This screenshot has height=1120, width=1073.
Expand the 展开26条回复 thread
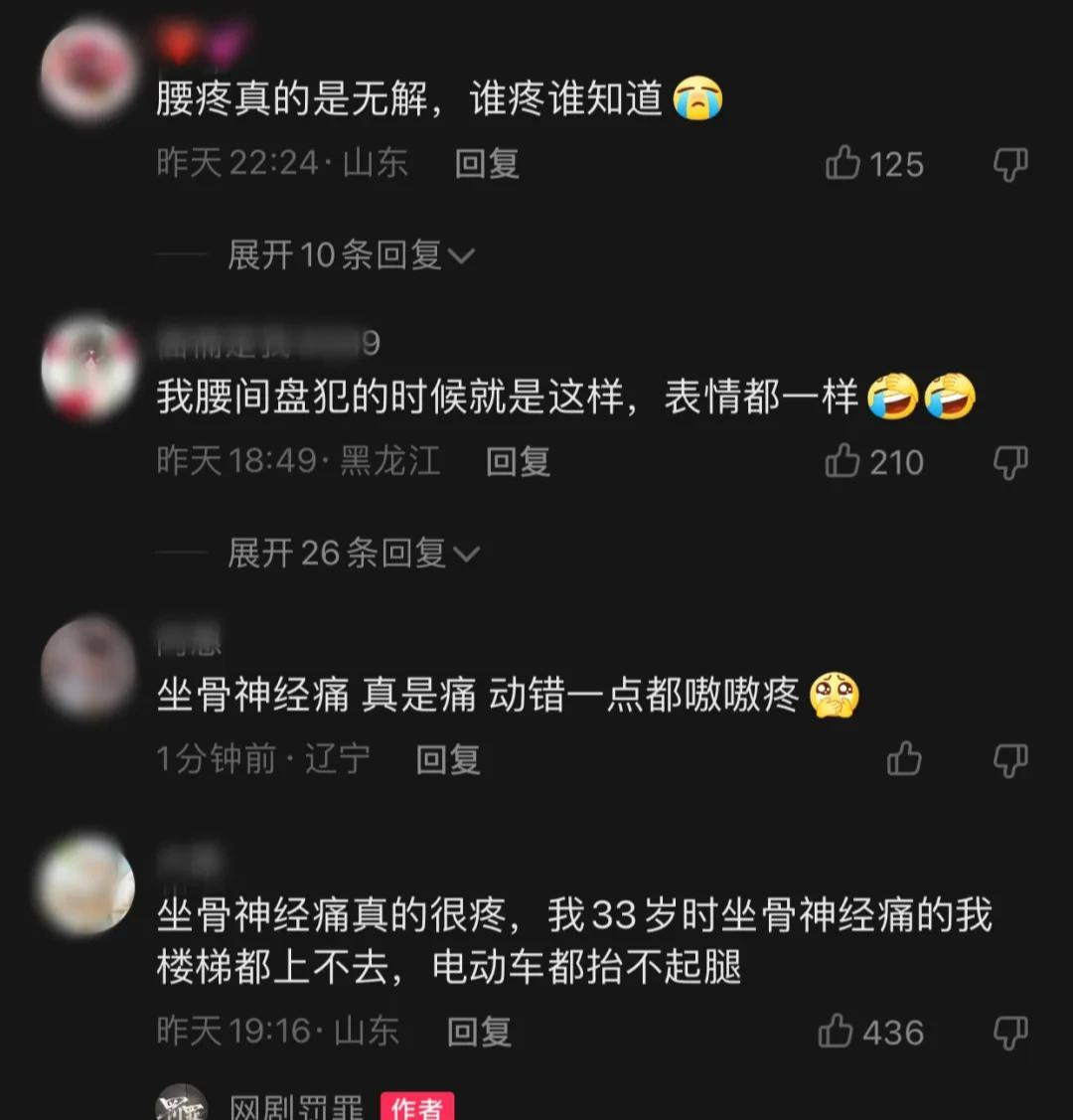click(x=354, y=553)
